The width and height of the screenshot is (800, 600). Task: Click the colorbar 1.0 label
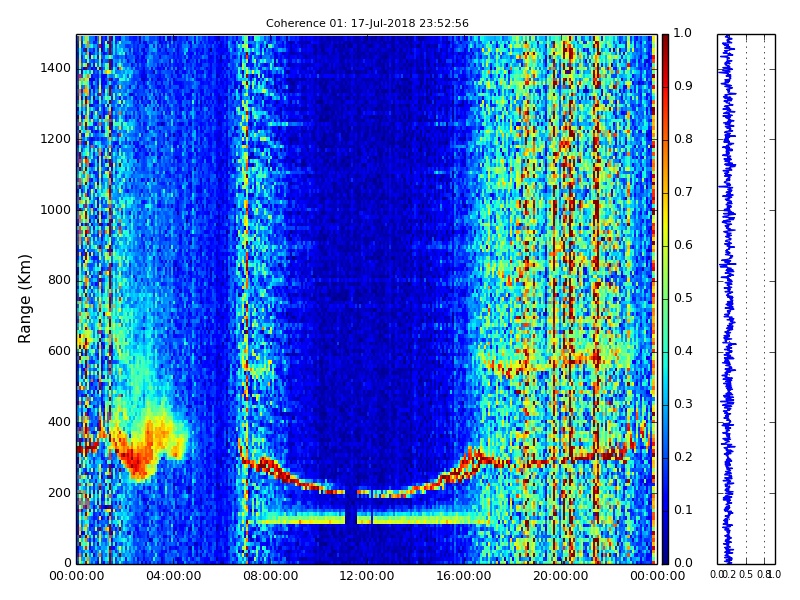coord(683,33)
